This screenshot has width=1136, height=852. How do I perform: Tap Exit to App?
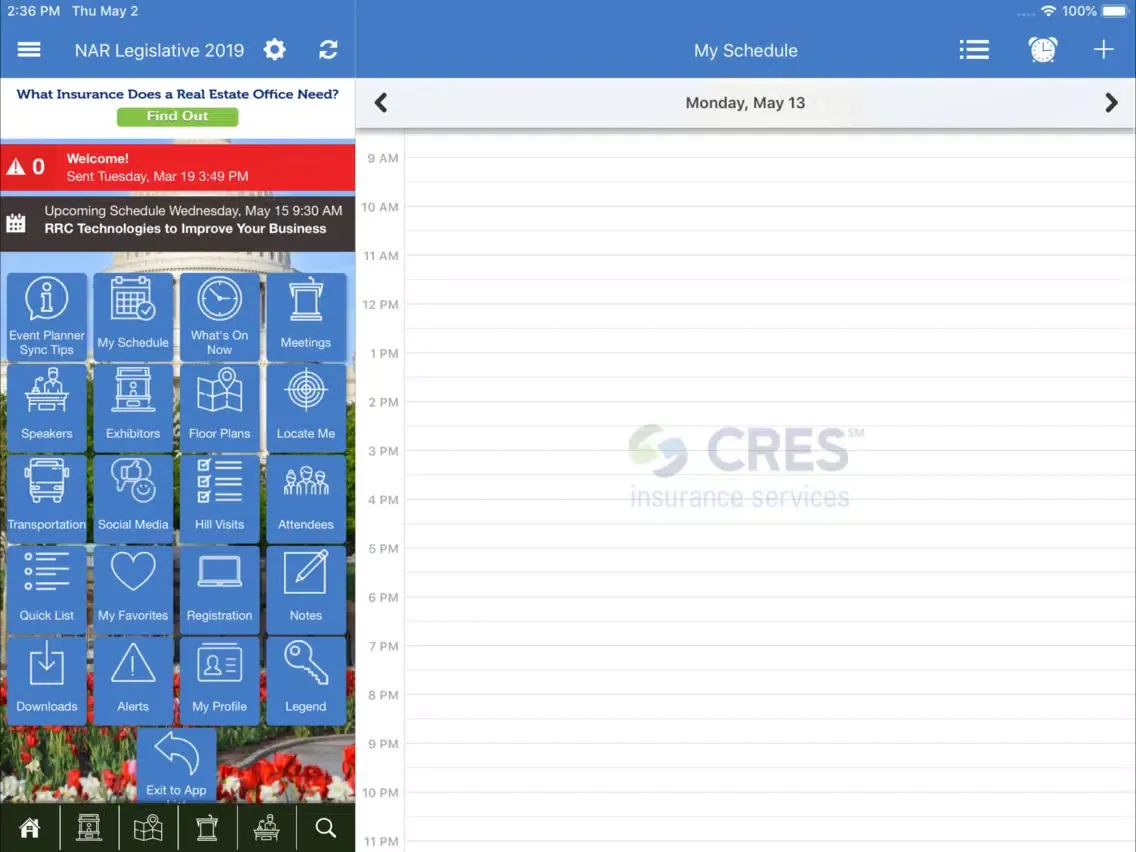click(176, 765)
